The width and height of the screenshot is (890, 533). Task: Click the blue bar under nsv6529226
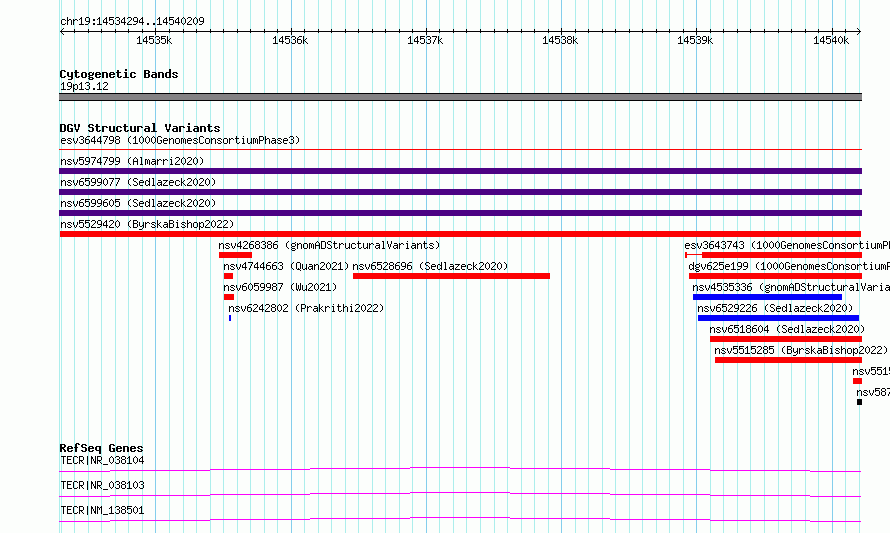coord(778,318)
